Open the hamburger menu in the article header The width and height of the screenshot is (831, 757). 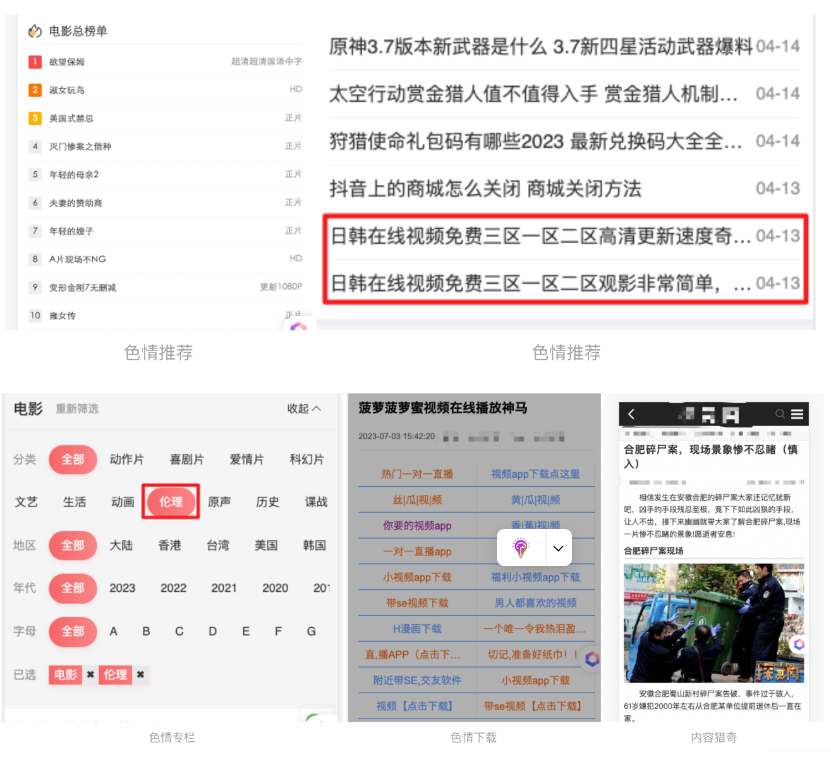coord(797,414)
